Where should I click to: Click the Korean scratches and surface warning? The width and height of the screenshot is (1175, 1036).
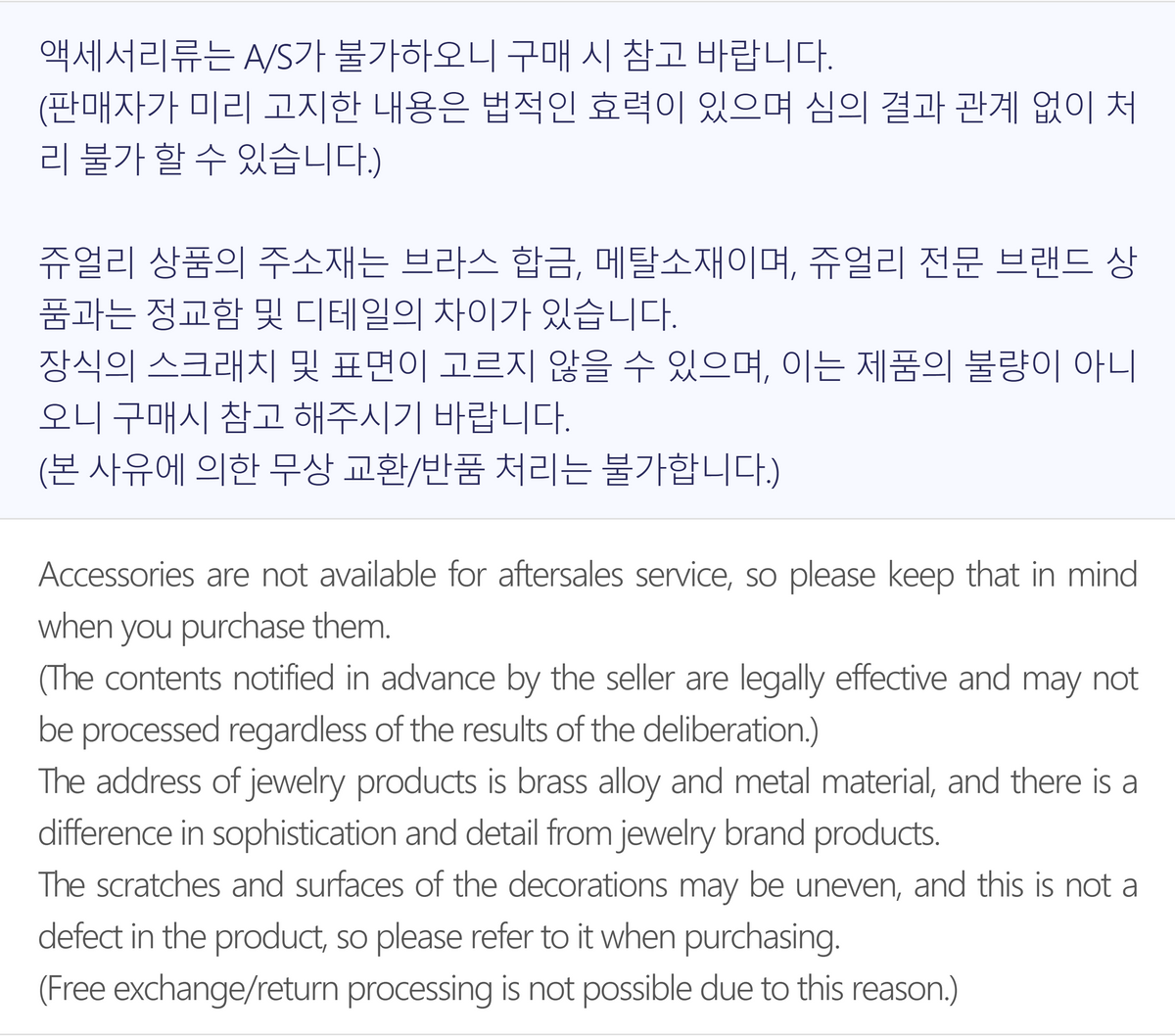pyautogui.click(x=587, y=393)
